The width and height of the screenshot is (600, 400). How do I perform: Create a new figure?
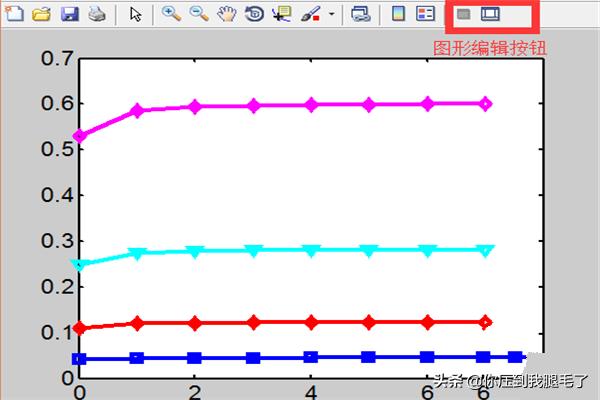[15, 15]
